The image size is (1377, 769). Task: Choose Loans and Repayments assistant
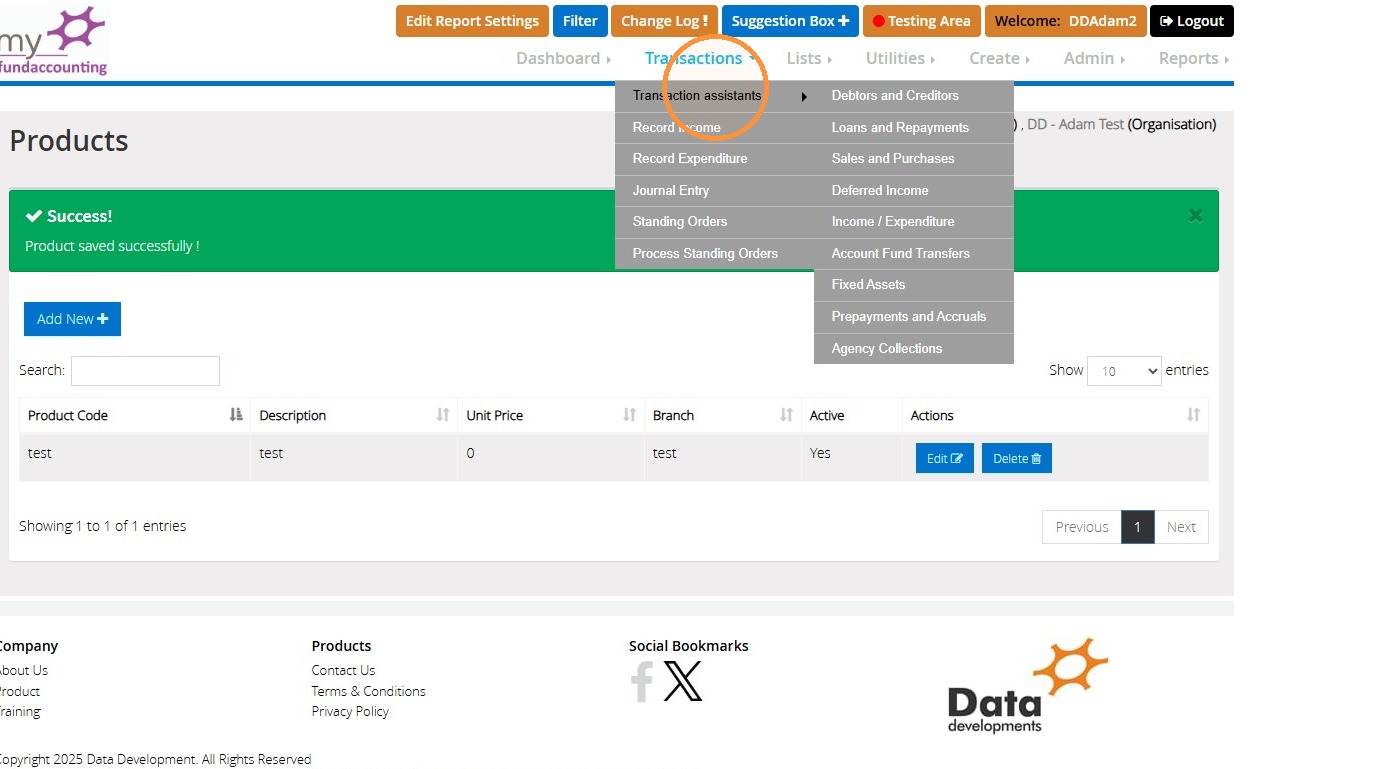[914, 127]
